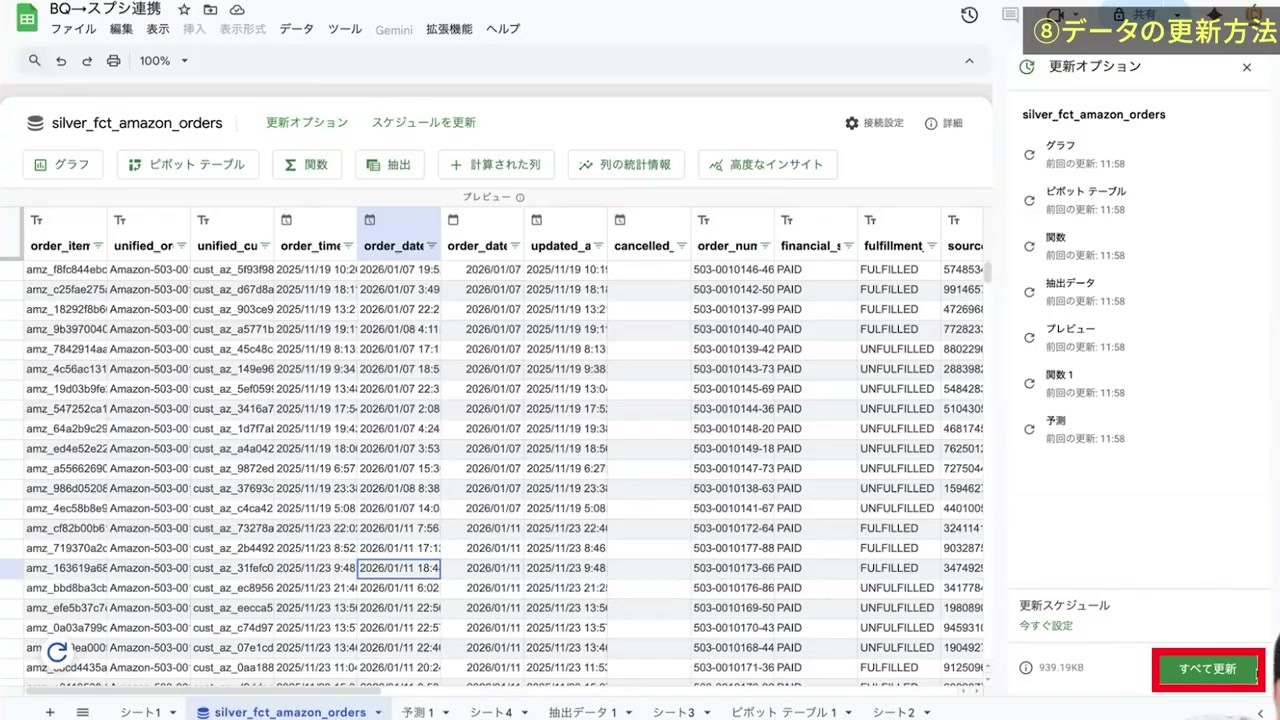Click the 更新オプション link
This screenshot has height=720, width=1280.
click(307, 122)
